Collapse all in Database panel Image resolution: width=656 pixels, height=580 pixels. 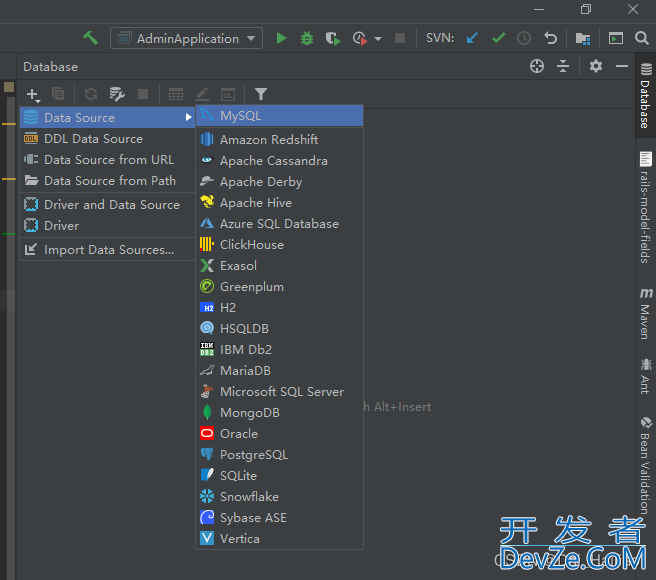tap(563, 66)
